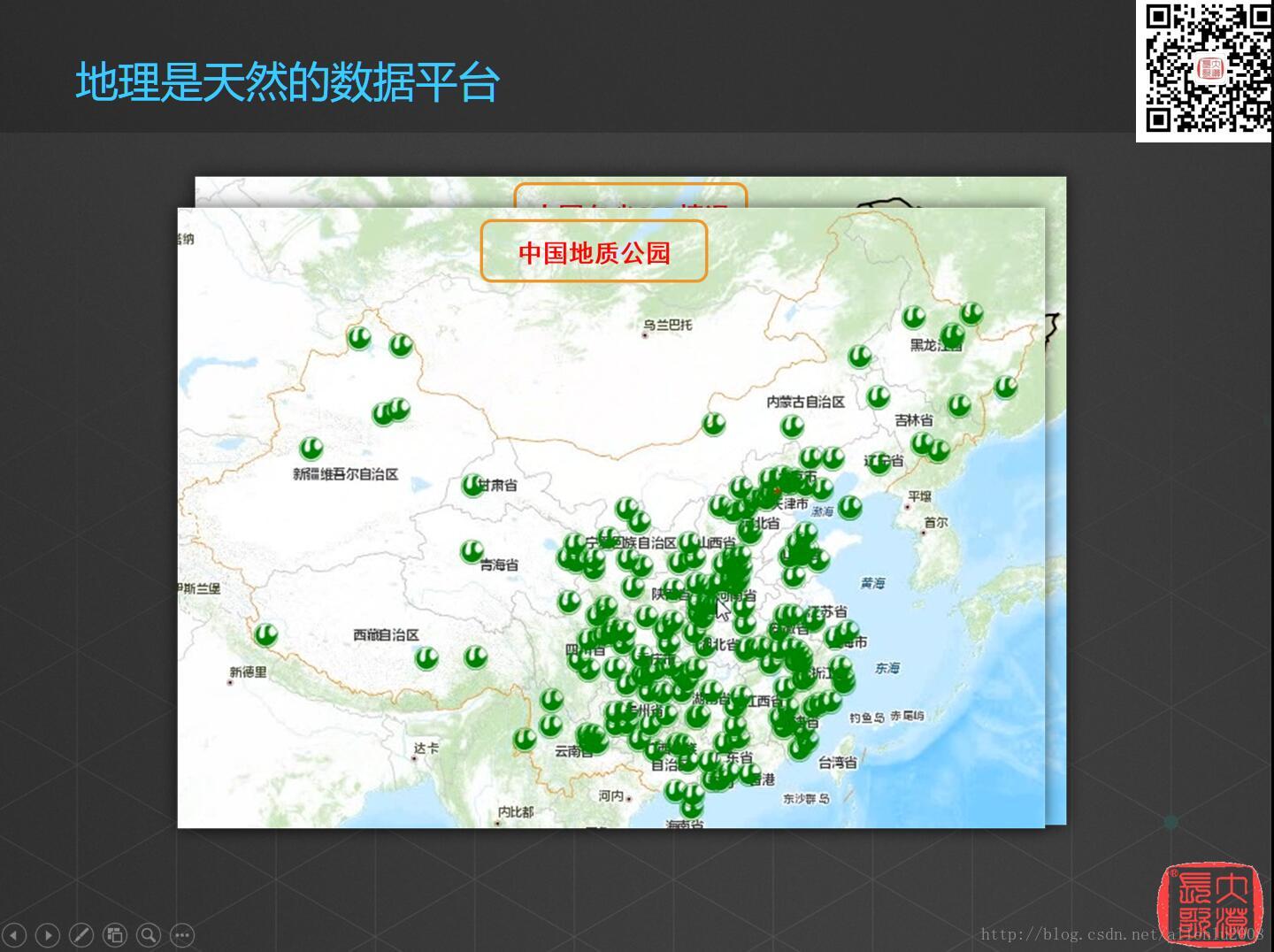Click the 台湾省 map label
Viewport: 1274px width, 952px height.
pos(837,762)
